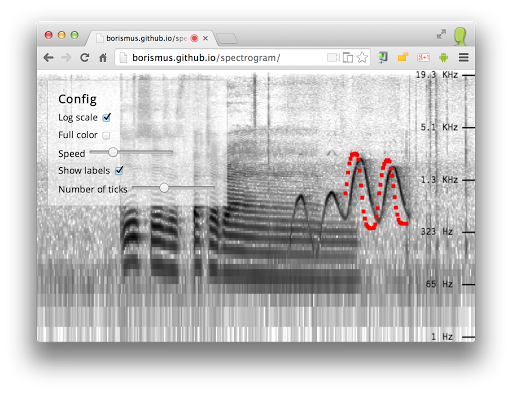The width and height of the screenshot is (512, 393).
Task: Click the forward navigation arrow
Action: pos(66,58)
